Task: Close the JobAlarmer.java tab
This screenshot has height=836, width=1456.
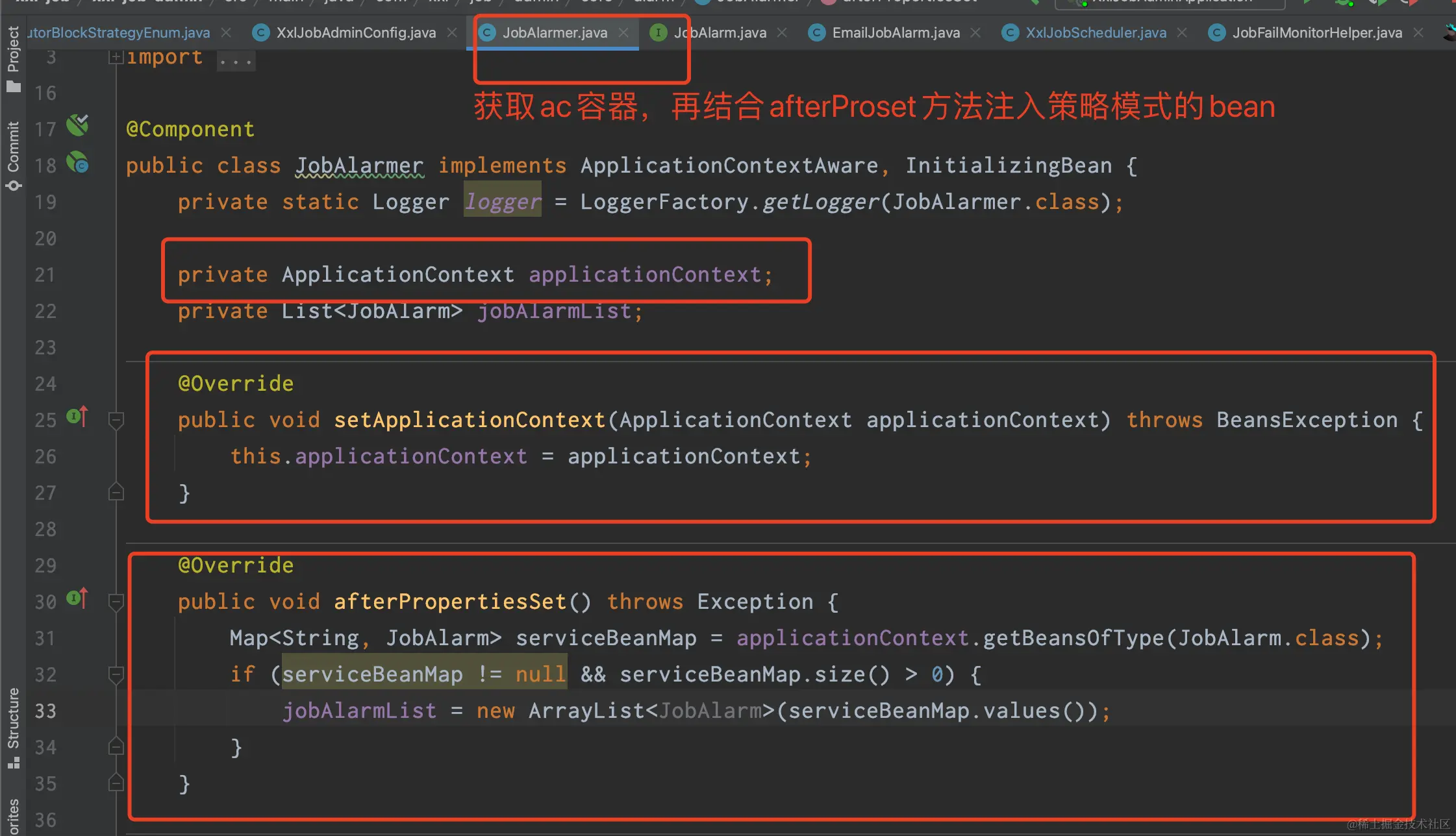Action: pos(623,32)
